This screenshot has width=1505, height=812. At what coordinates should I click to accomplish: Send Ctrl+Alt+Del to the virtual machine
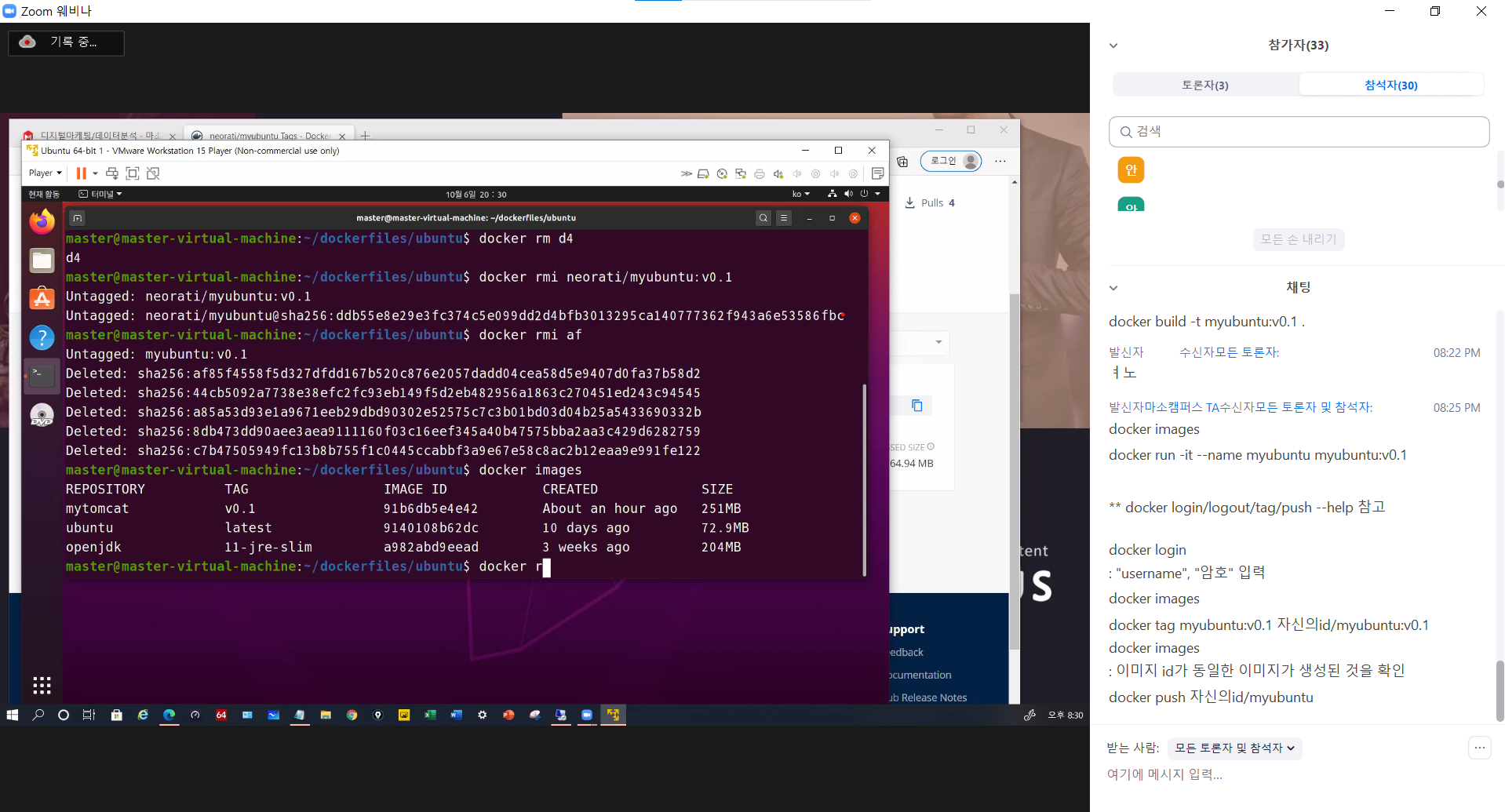112,173
